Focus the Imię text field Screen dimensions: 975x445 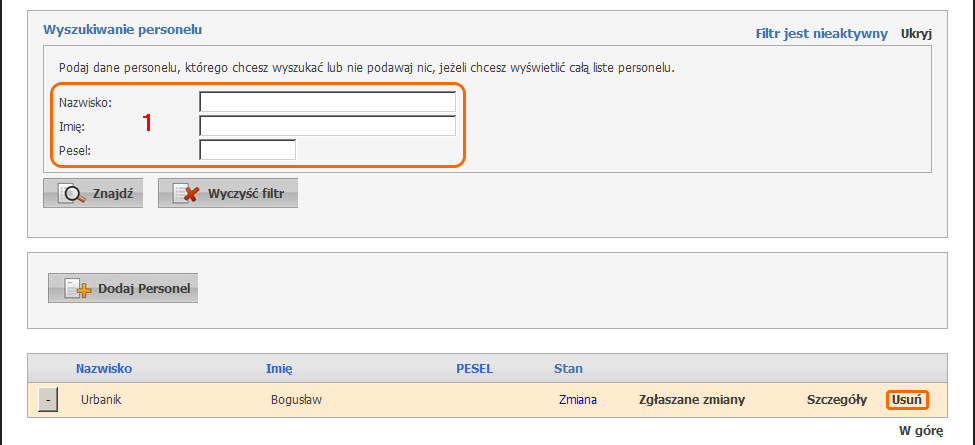327,126
